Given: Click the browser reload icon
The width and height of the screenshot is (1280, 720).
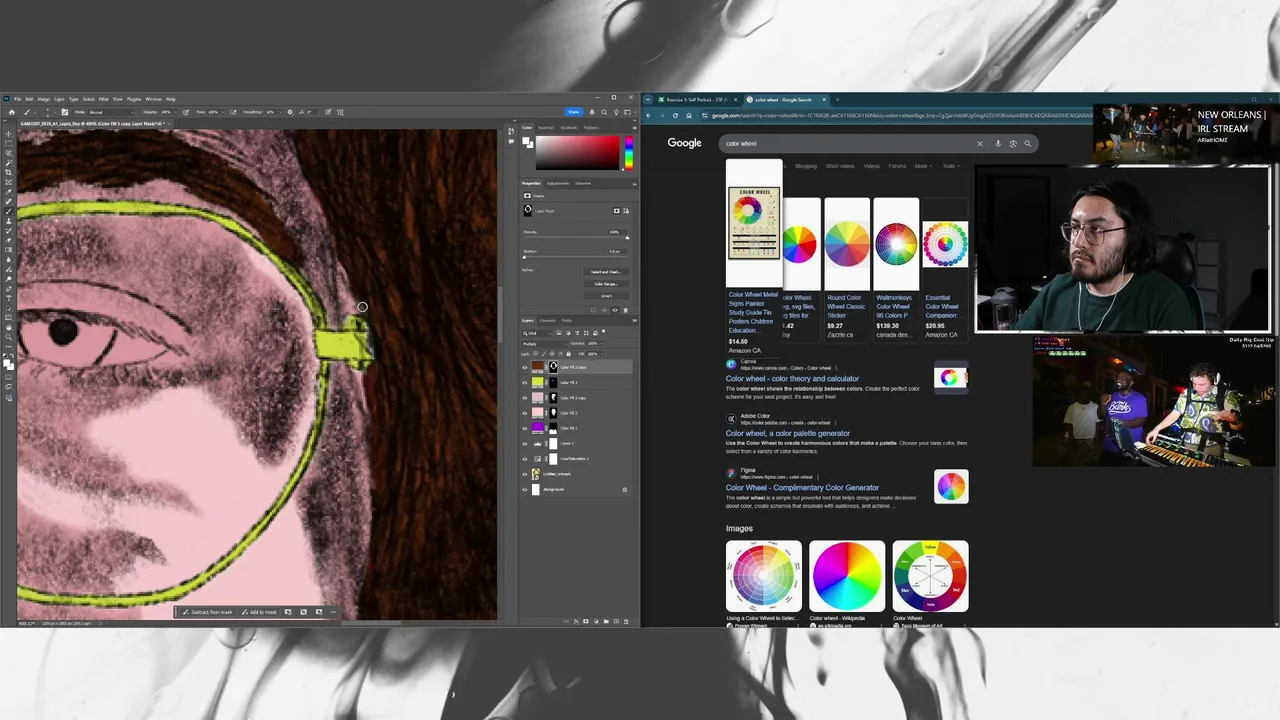Looking at the screenshot, I should click(x=675, y=115).
